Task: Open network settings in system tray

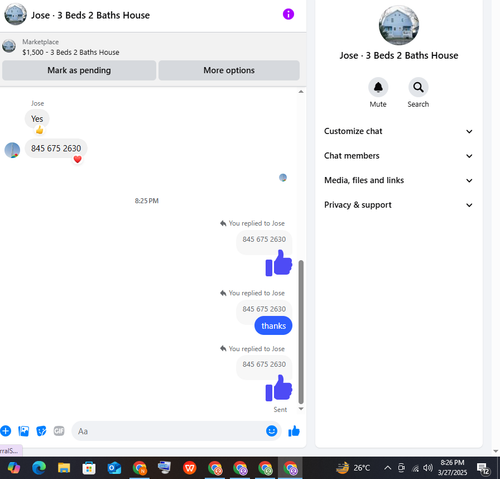Action: 415,468
